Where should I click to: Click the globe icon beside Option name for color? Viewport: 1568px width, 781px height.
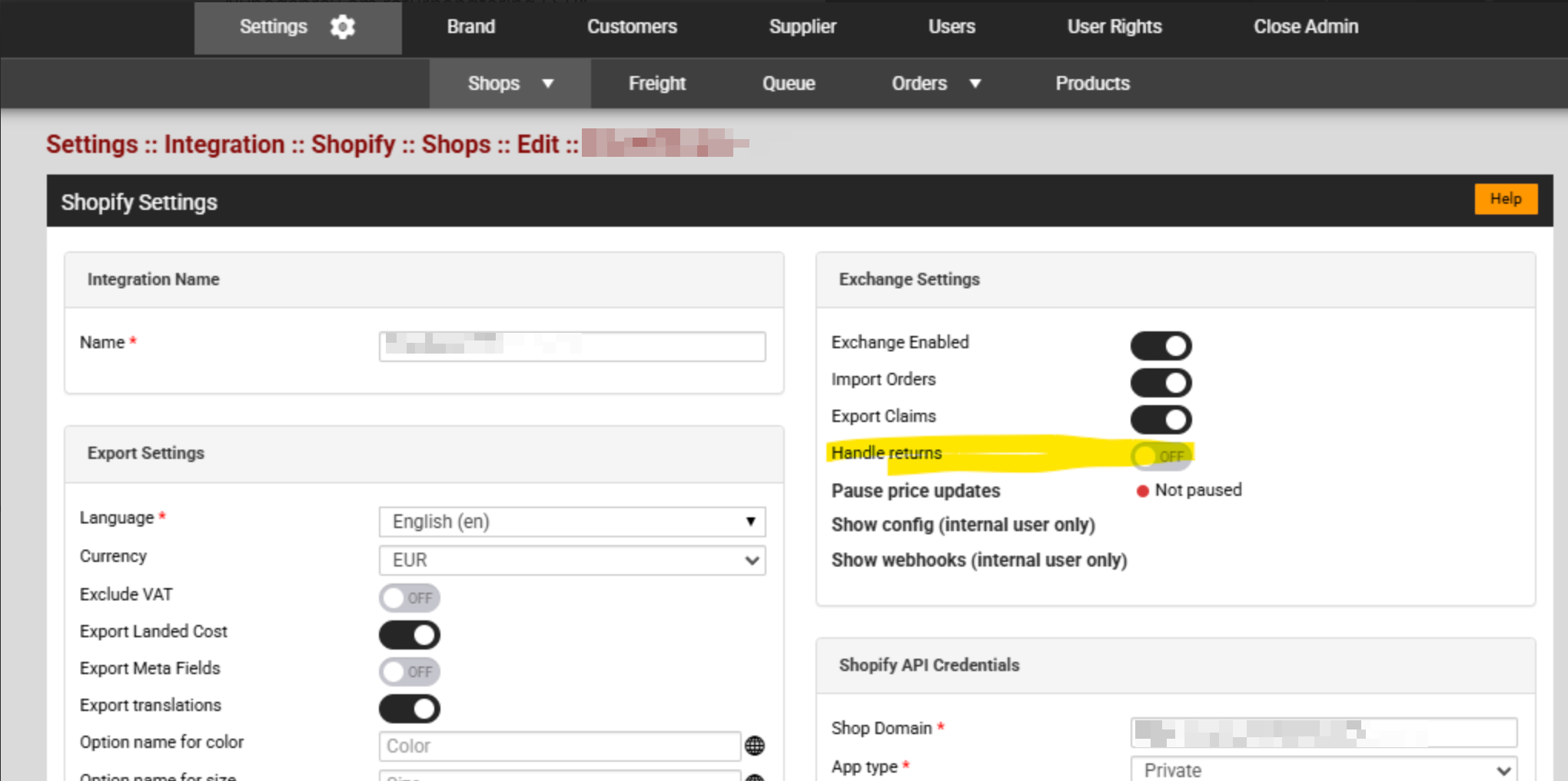[x=755, y=746]
